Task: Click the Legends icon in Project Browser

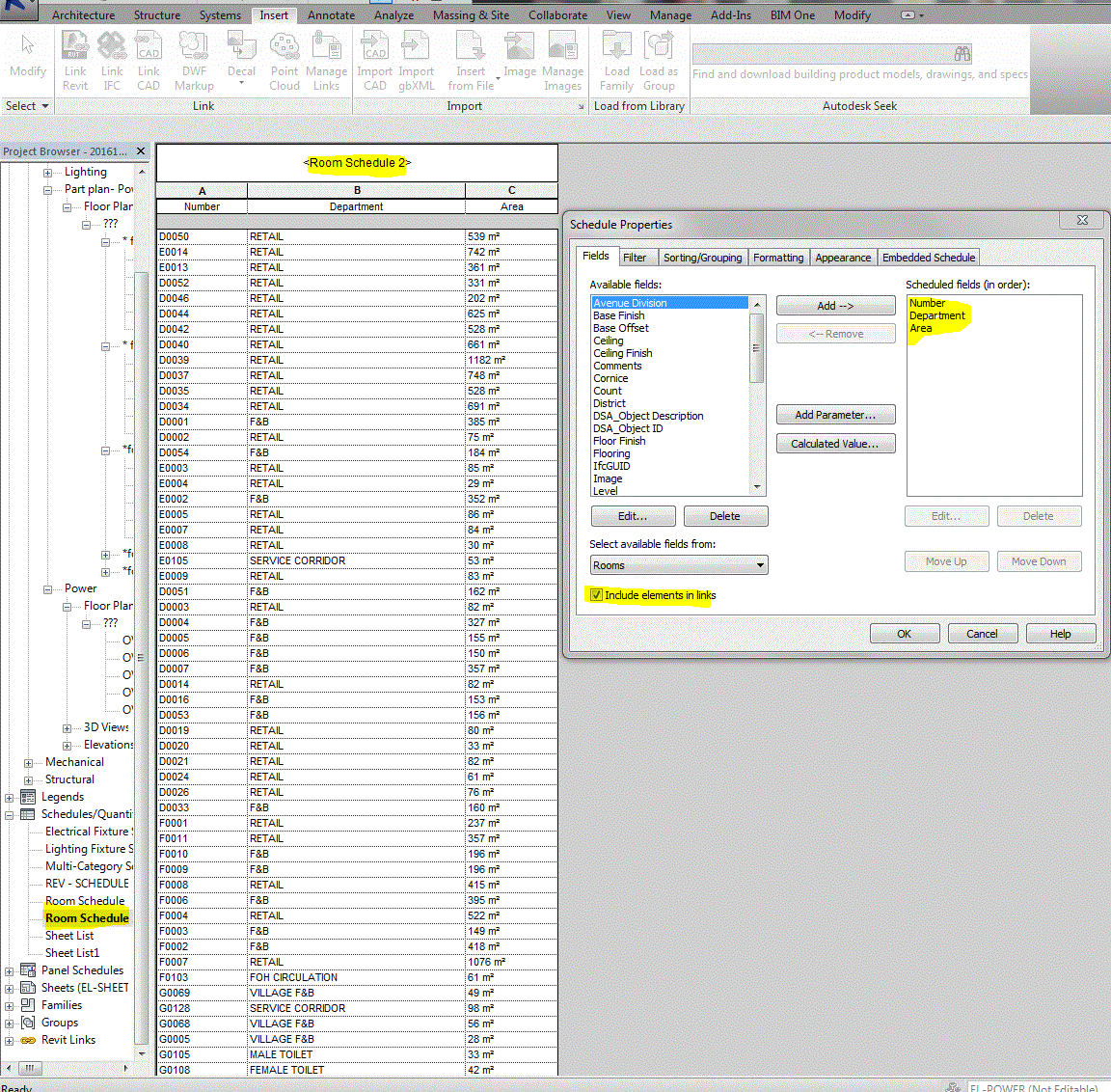Action: point(28,797)
